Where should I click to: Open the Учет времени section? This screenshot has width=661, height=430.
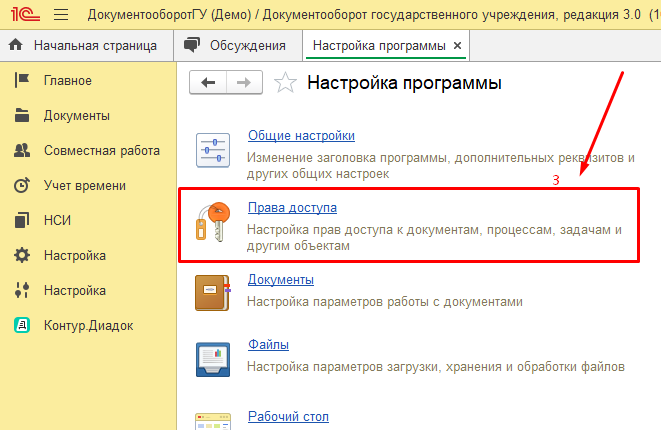coord(85,185)
